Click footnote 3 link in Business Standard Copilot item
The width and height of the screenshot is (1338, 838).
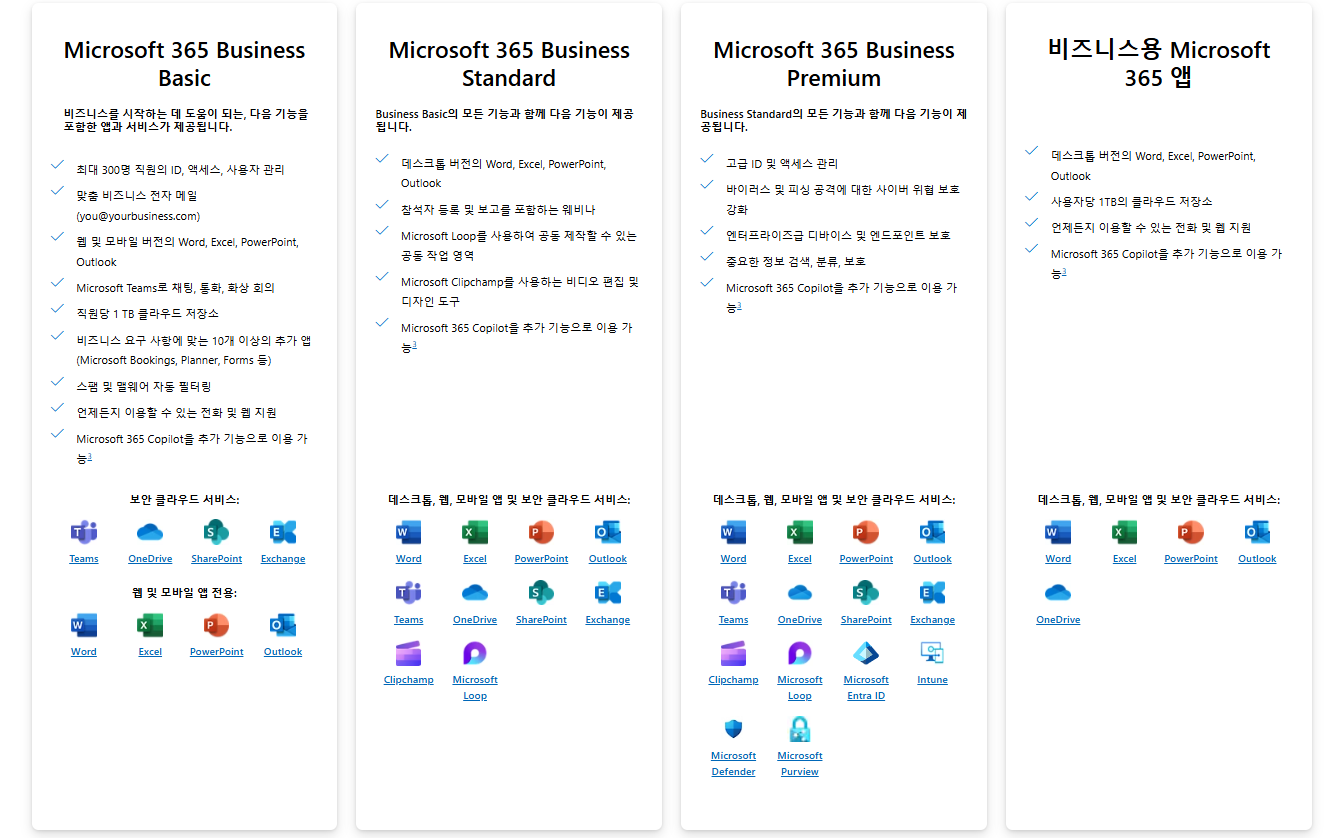pos(414,345)
